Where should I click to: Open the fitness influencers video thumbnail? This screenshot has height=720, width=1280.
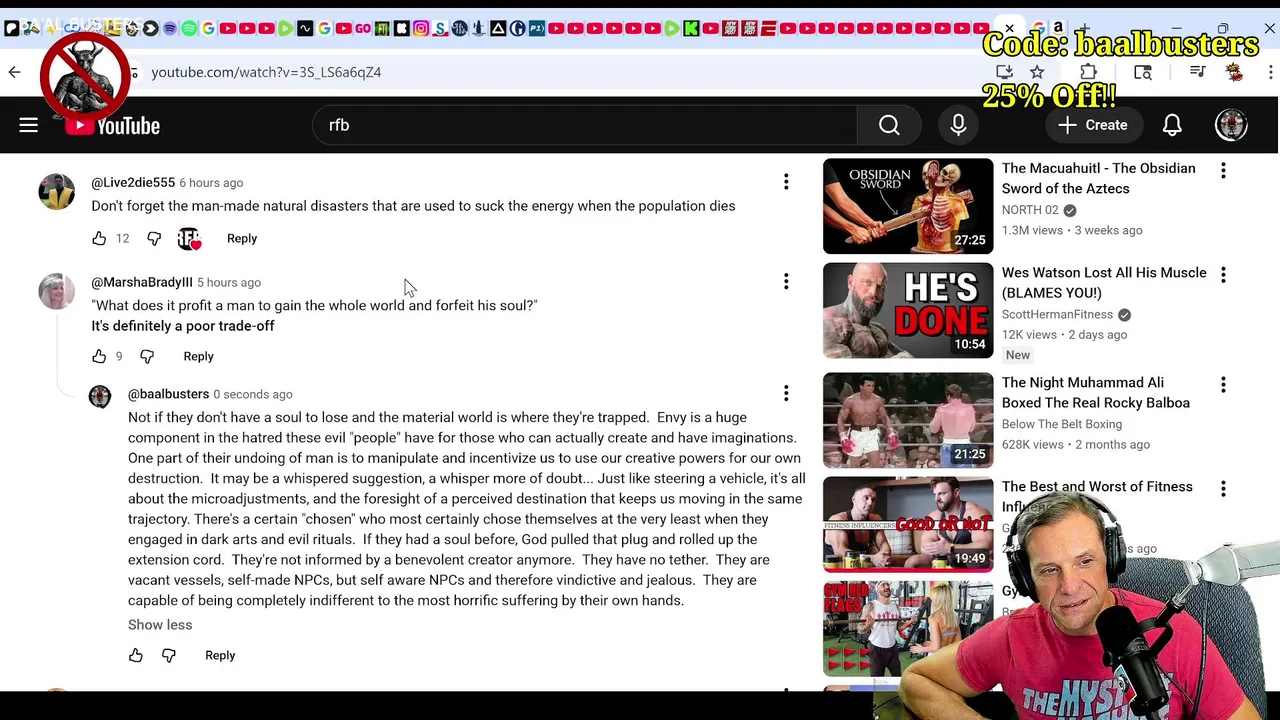[908, 524]
